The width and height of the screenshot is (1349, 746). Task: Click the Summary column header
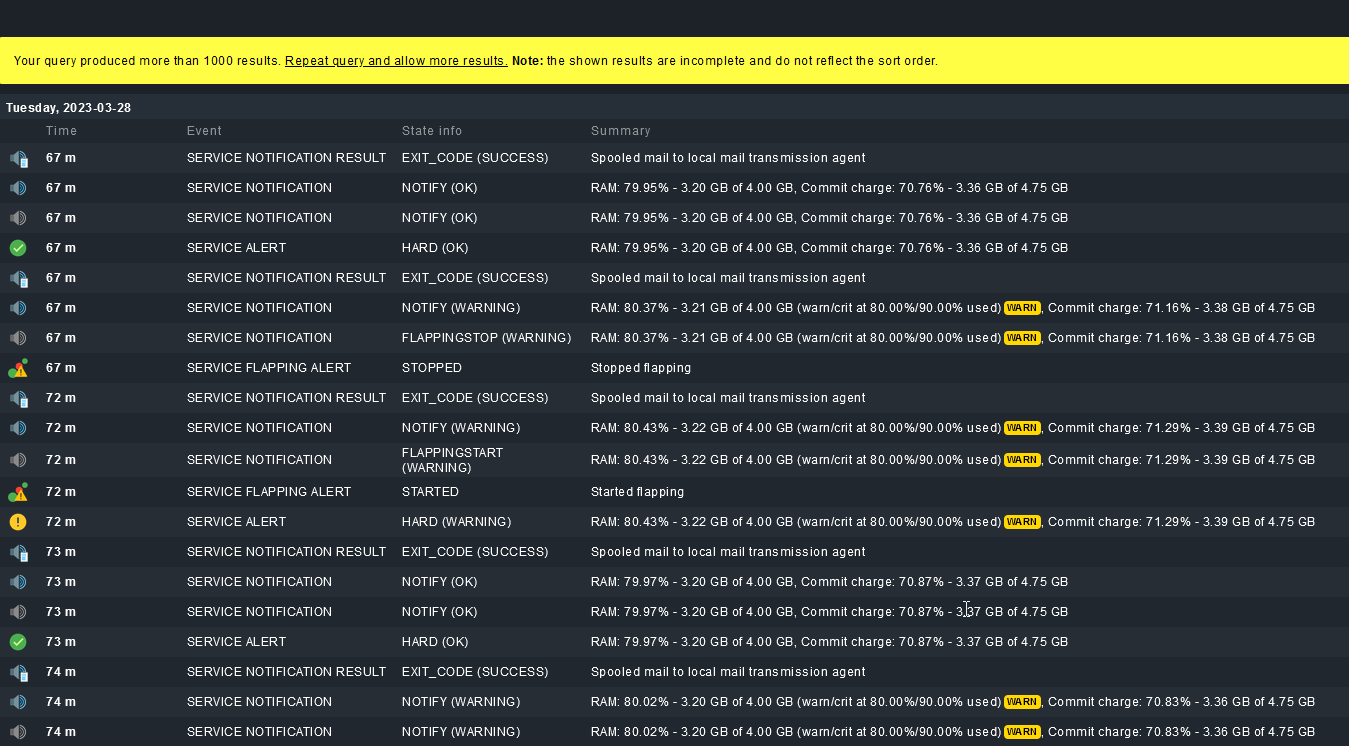(x=620, y=131)
